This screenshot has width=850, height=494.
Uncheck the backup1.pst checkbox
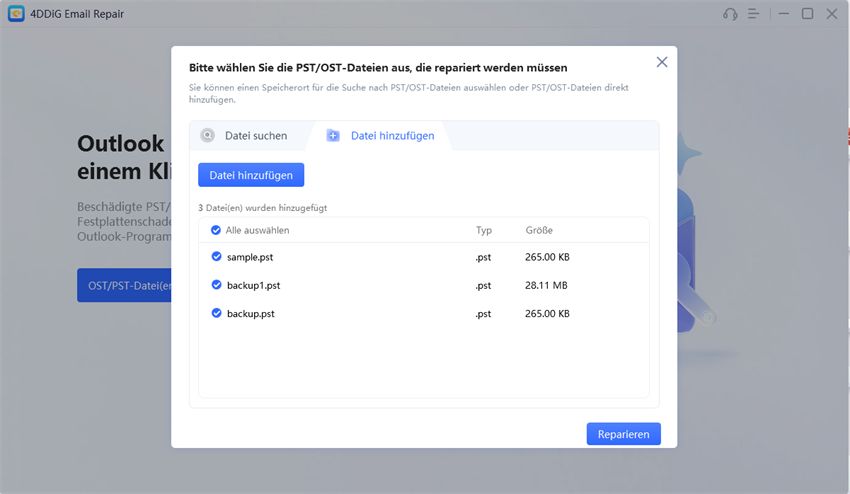(x=216, y=285)
